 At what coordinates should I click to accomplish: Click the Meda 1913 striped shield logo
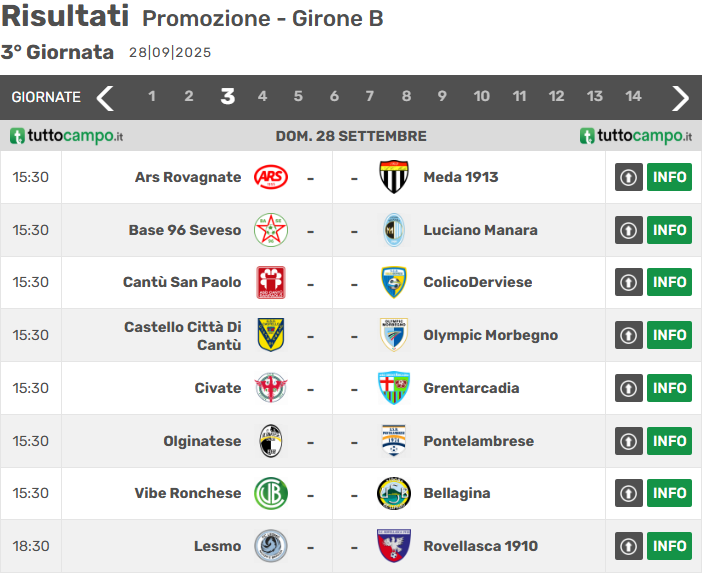coord(394,177)
